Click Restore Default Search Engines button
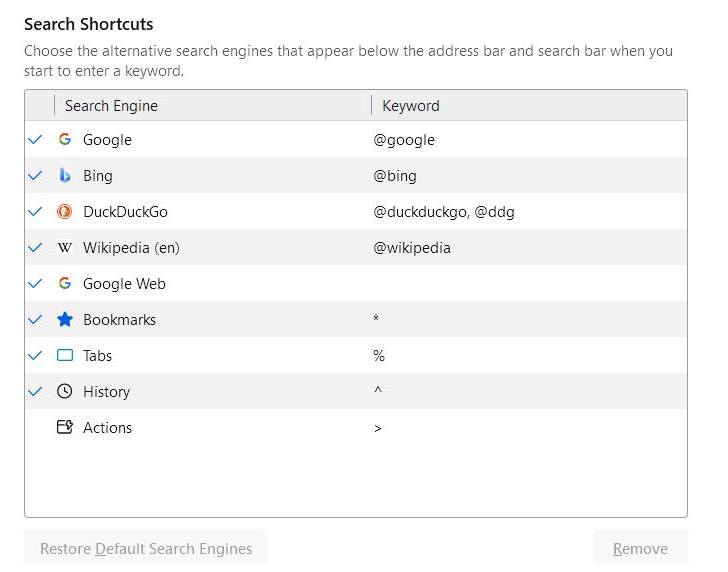This screenshot has height=572, width=728. (146, 548)
